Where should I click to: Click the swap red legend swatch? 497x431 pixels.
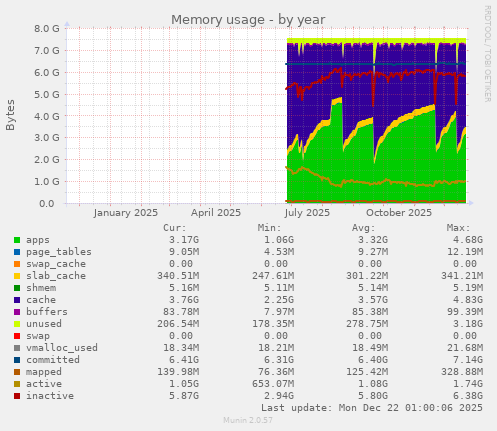[x=17, y=336]
